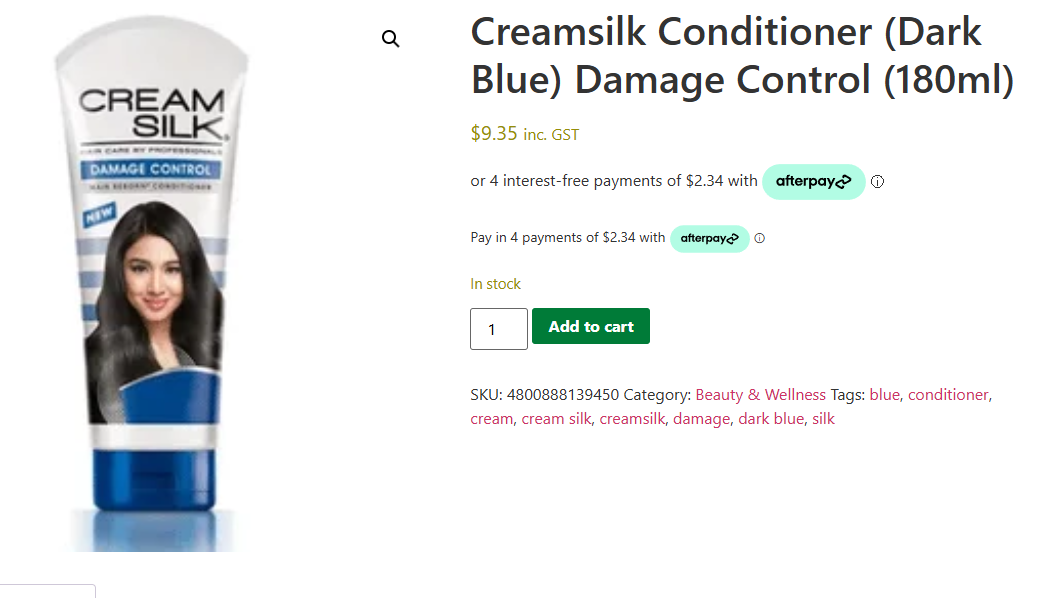Click the In stock status text

coord(495,283)
